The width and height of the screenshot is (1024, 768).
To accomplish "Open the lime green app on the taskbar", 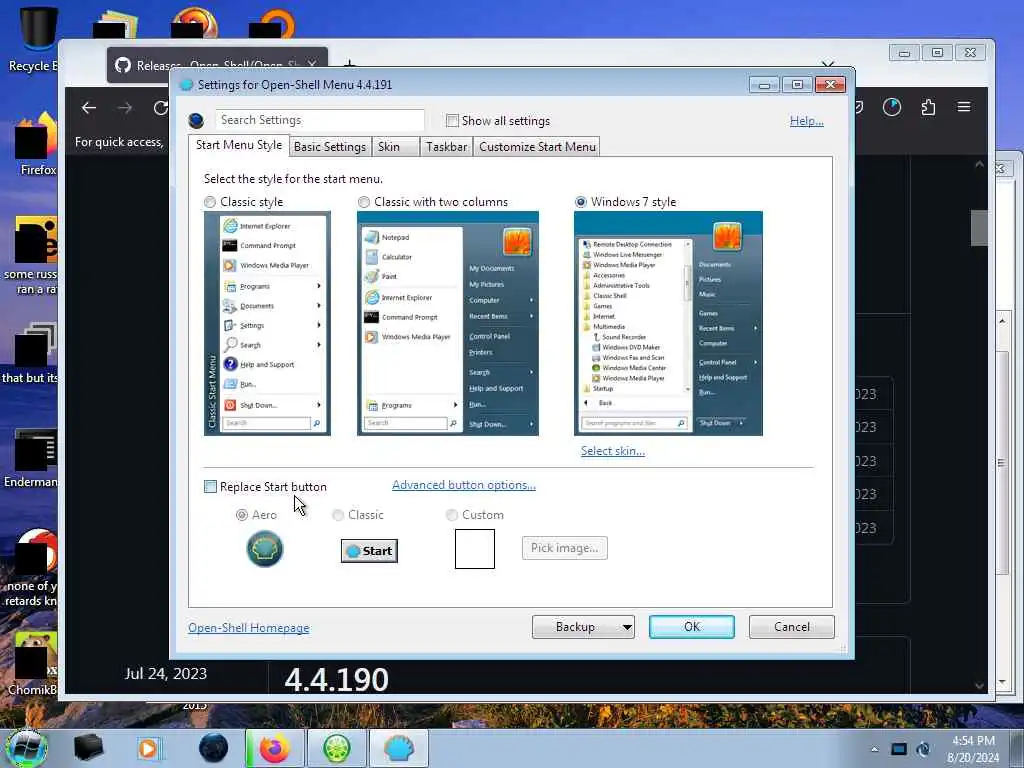I will click(336, 748).
